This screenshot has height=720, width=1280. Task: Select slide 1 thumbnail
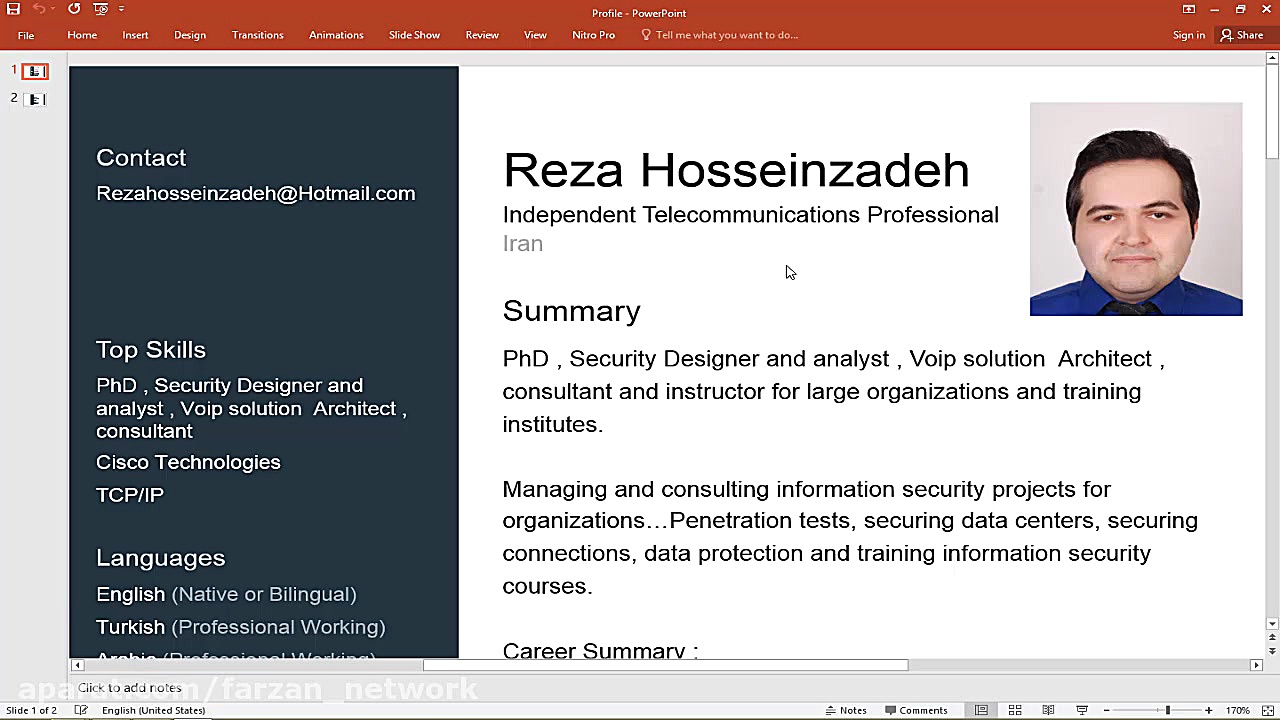click(x=35, y=71)
